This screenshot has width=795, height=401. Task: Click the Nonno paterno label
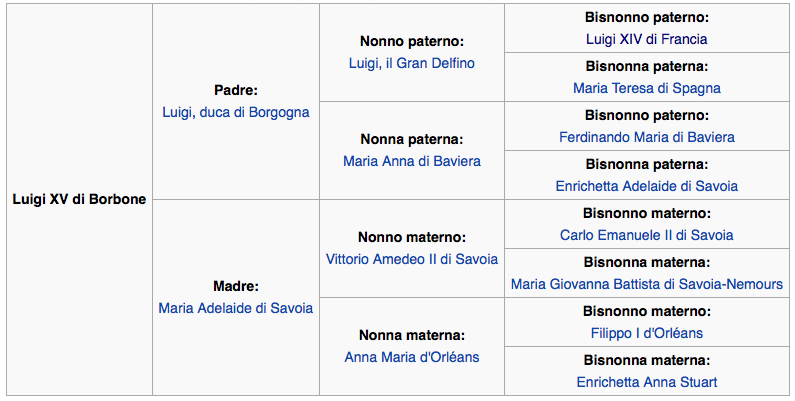[411, 42]
